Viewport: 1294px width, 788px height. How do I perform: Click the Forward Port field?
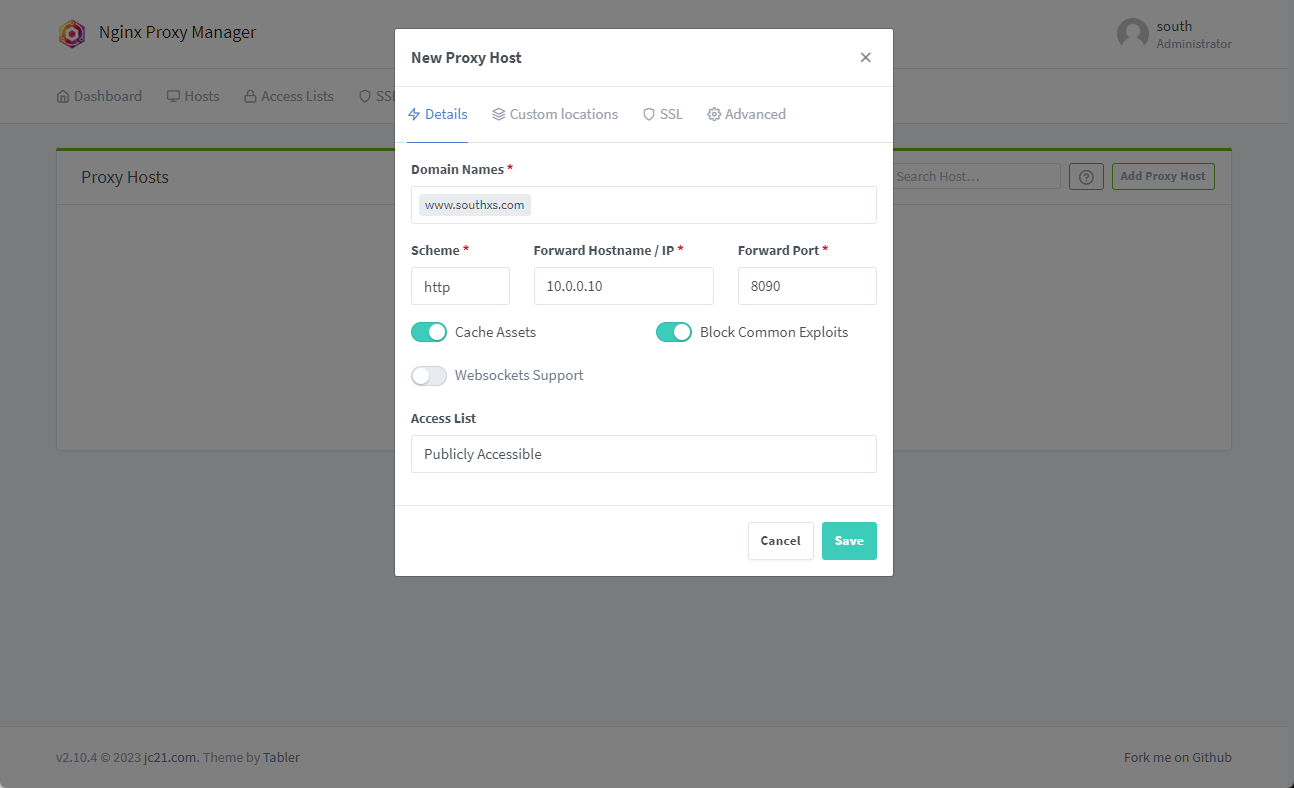click(806, 286)
